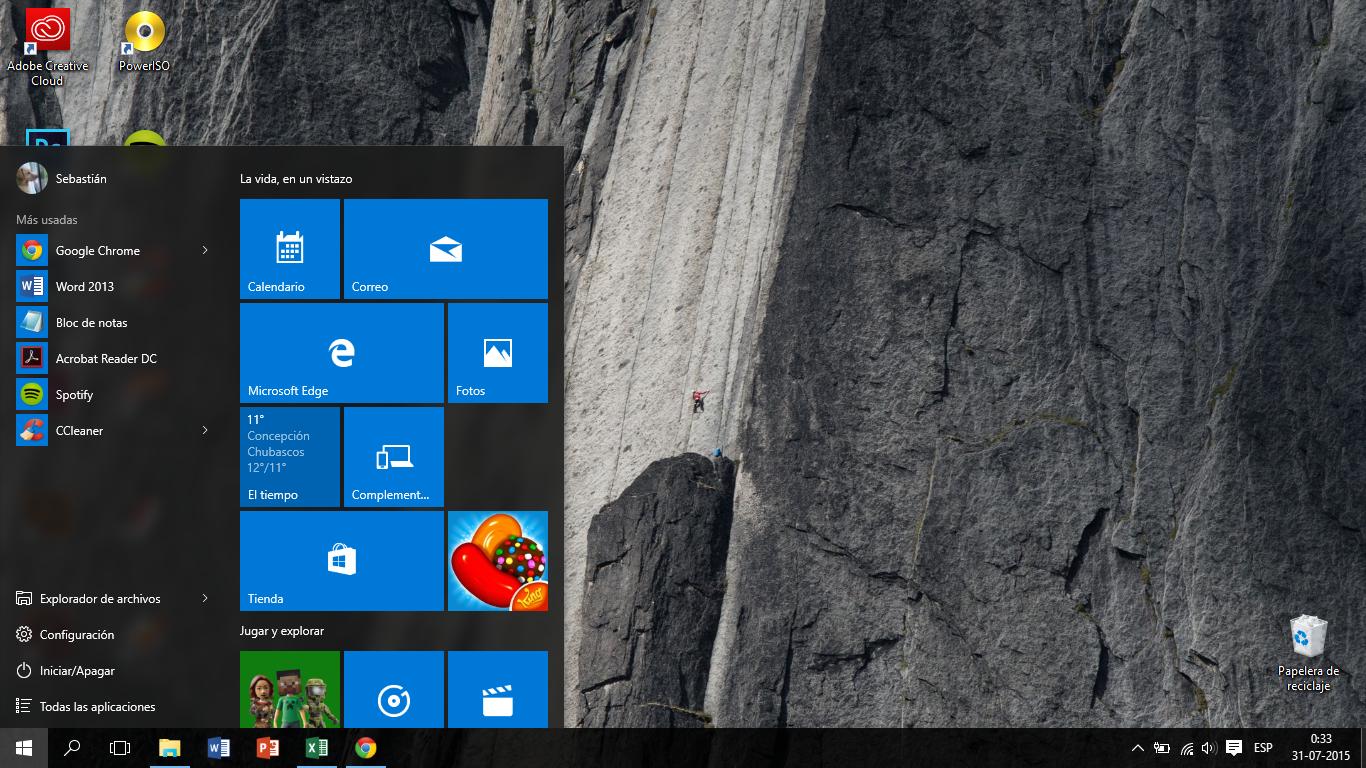The image size is (1366, 768).
Task: Expand Google Chrome jump list arrow
Action: [205, 251]
